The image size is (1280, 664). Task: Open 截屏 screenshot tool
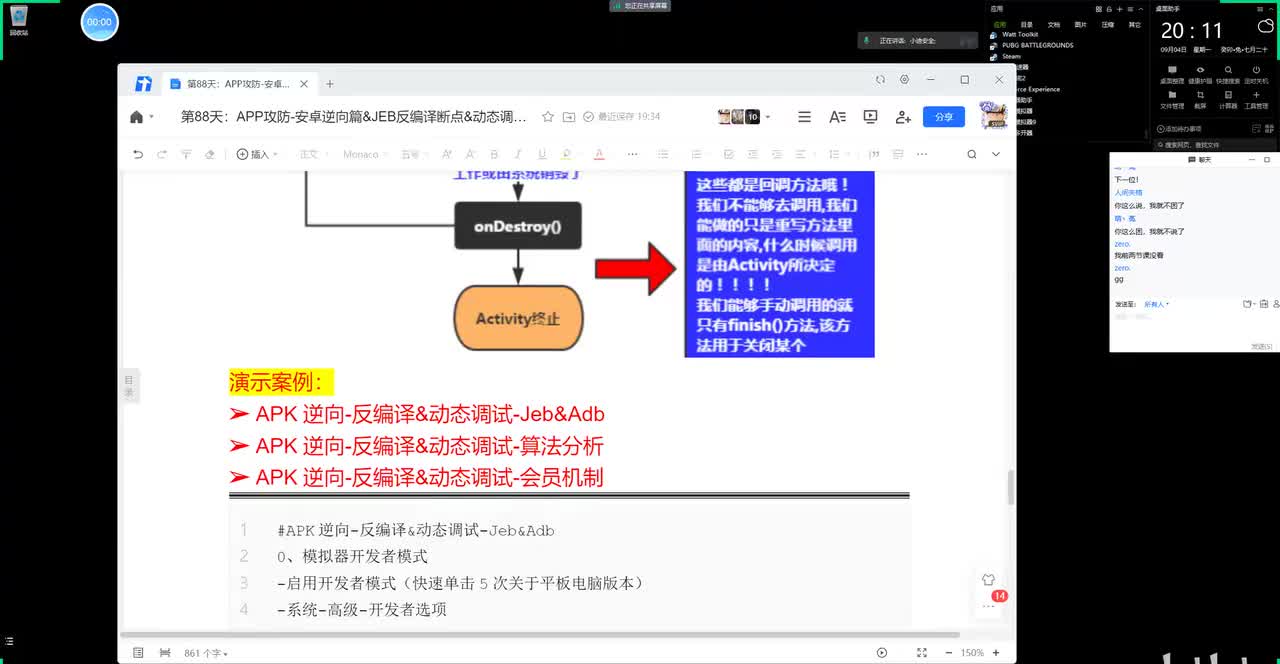pos(1200,100)
